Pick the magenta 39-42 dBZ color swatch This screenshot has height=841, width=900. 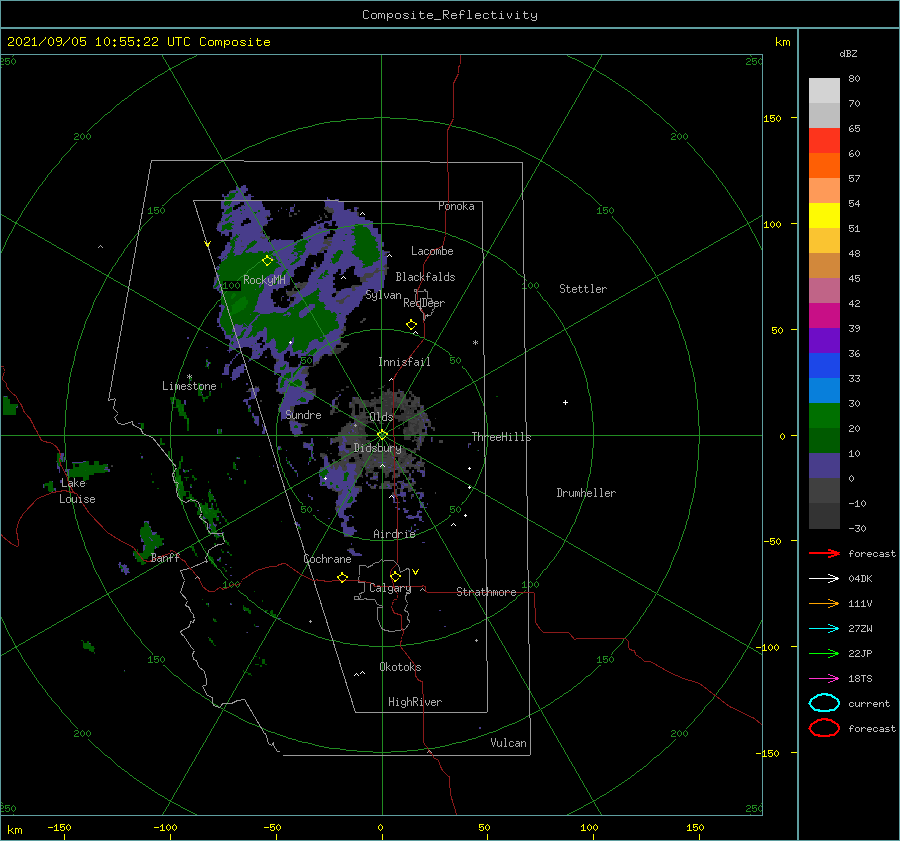824,315
